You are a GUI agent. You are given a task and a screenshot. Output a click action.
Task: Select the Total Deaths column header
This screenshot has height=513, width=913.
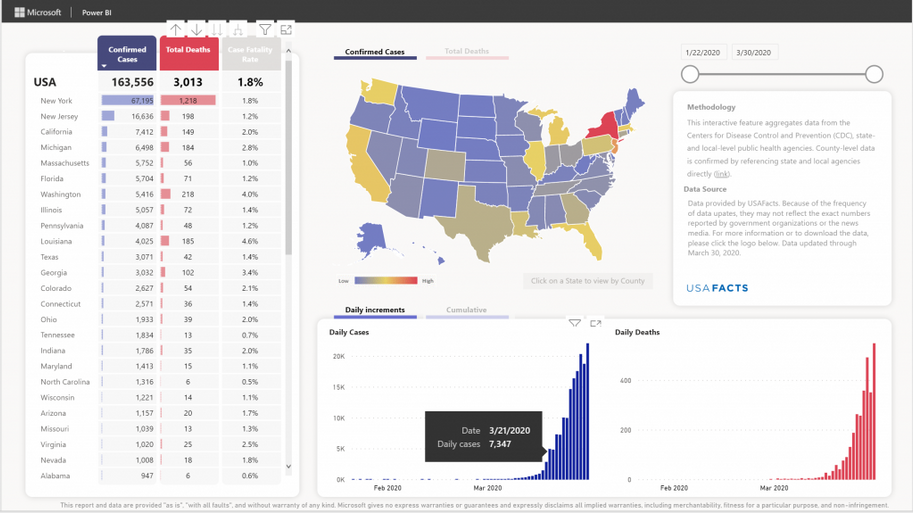(x=188, y=54)
